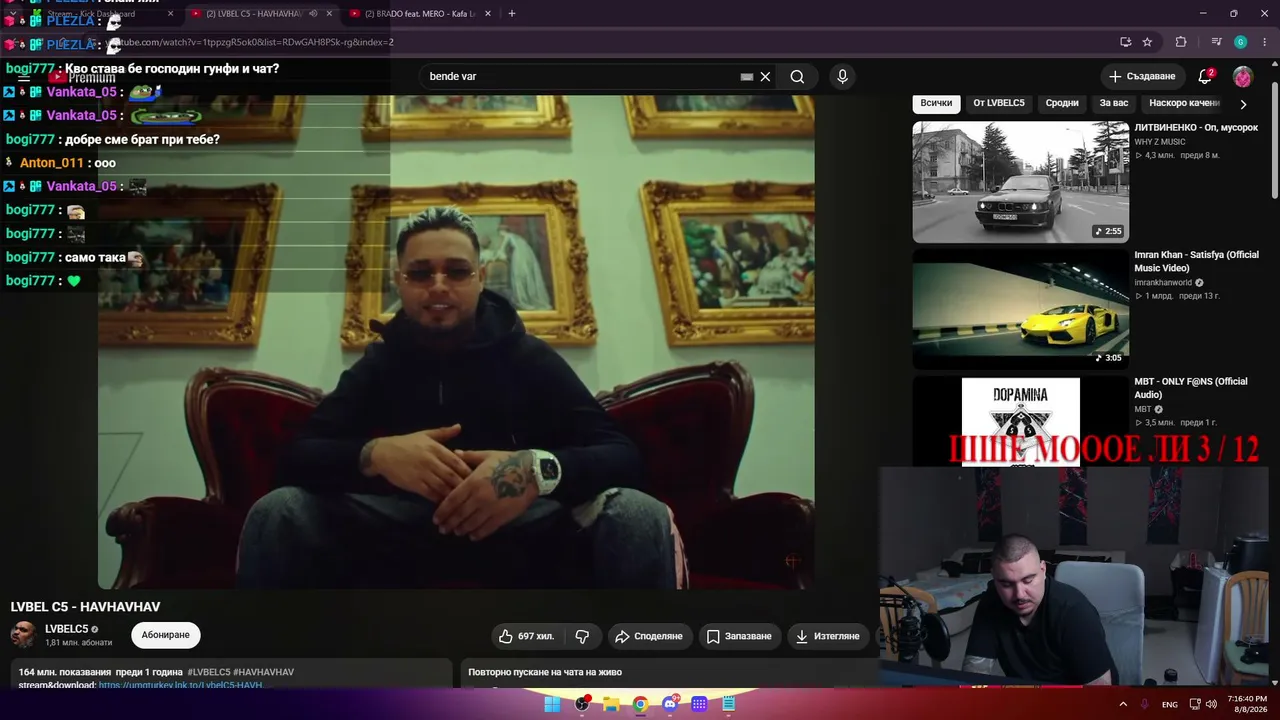The image size is (1280, 720).
Task: Open the ЛИТВИНЕНКО video thumbnail
Action: pos(1020,182)
